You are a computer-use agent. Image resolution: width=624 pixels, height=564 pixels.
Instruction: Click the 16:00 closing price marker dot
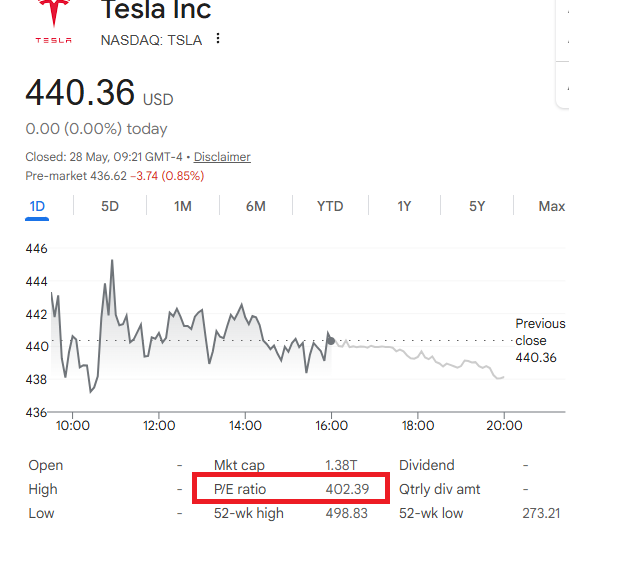tap(331, 341)
